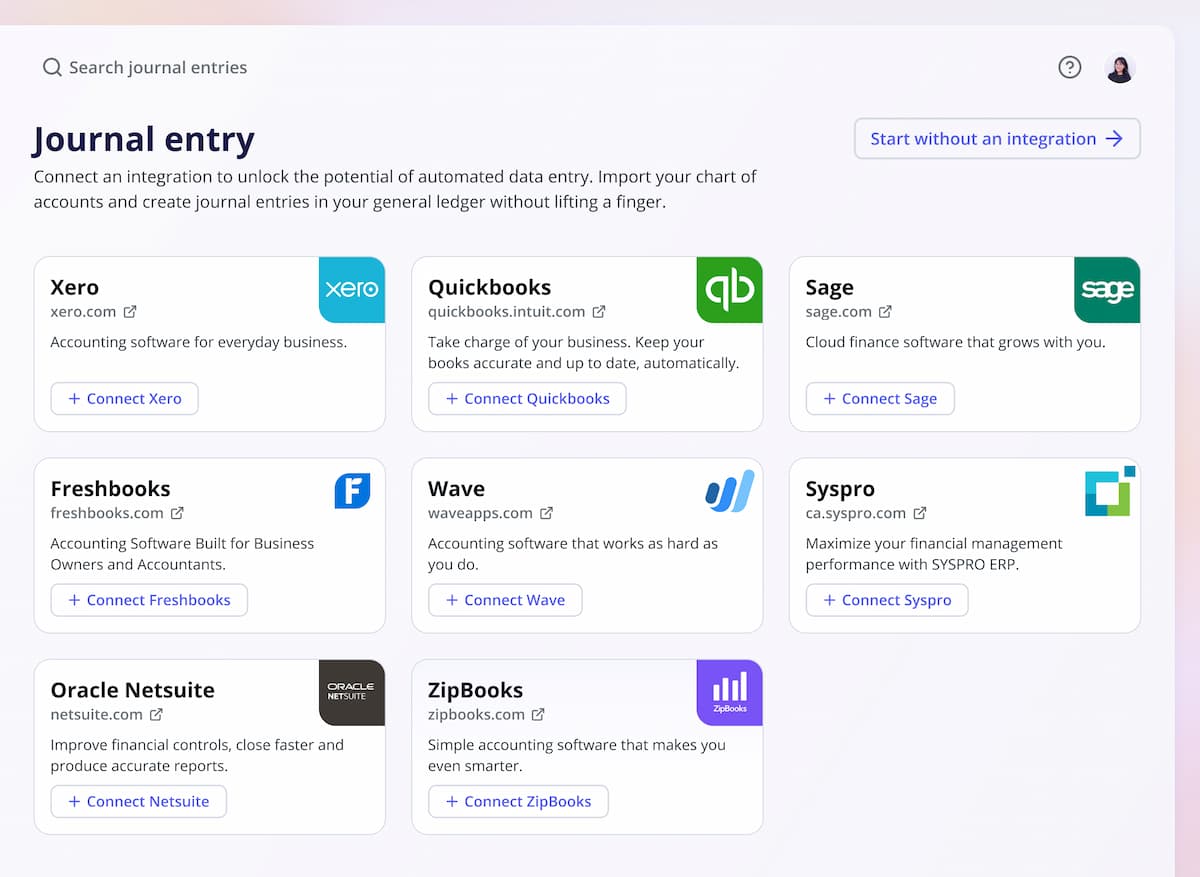Click the help question mark icon
Viewport: 1200px width, 877px height.
1069,67
